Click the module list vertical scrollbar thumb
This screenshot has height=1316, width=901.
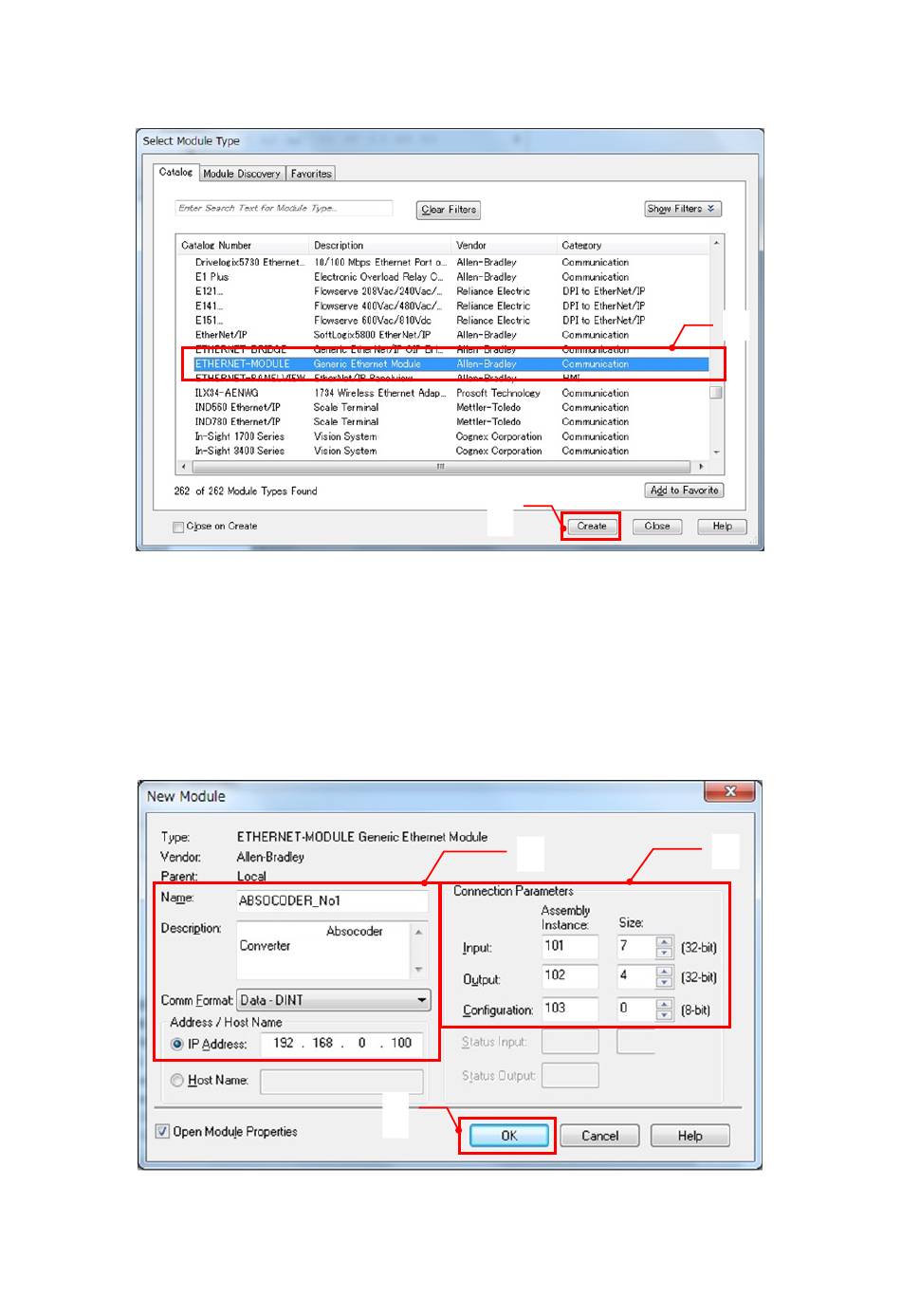coord(716,393)
